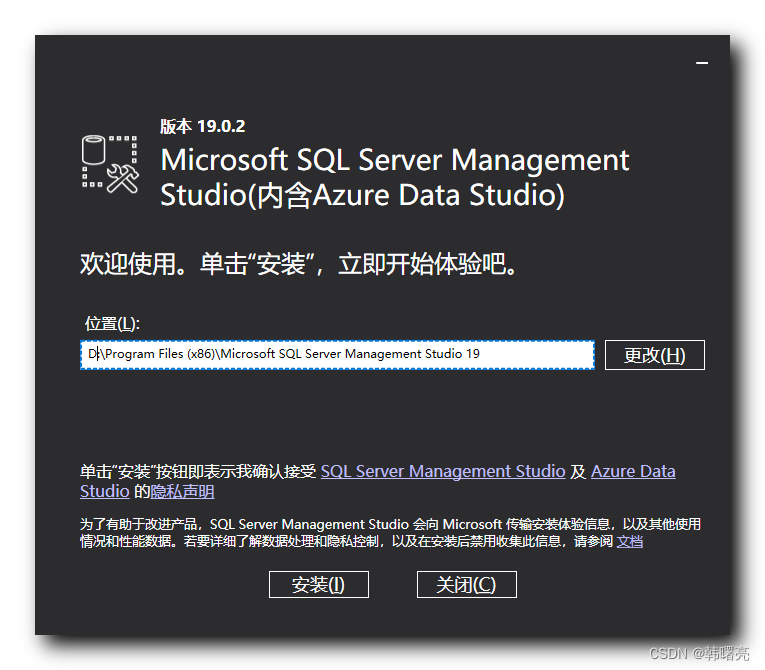Click the version text 版本 19.0.2
765x670 pixels.
202,126
